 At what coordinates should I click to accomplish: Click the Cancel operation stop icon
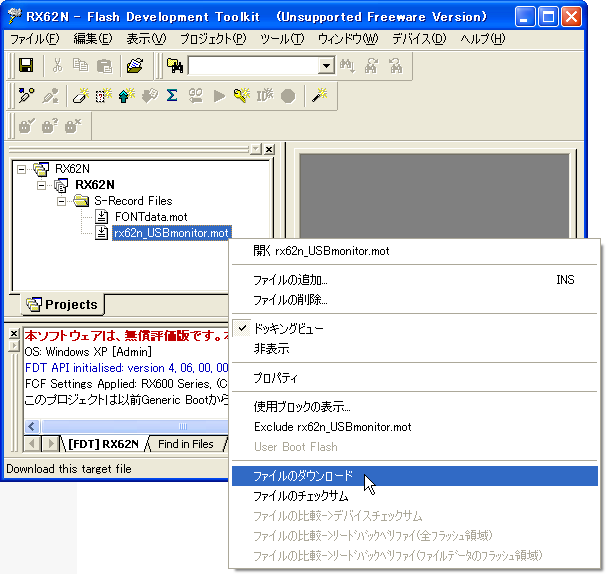[x=288, y=96]
